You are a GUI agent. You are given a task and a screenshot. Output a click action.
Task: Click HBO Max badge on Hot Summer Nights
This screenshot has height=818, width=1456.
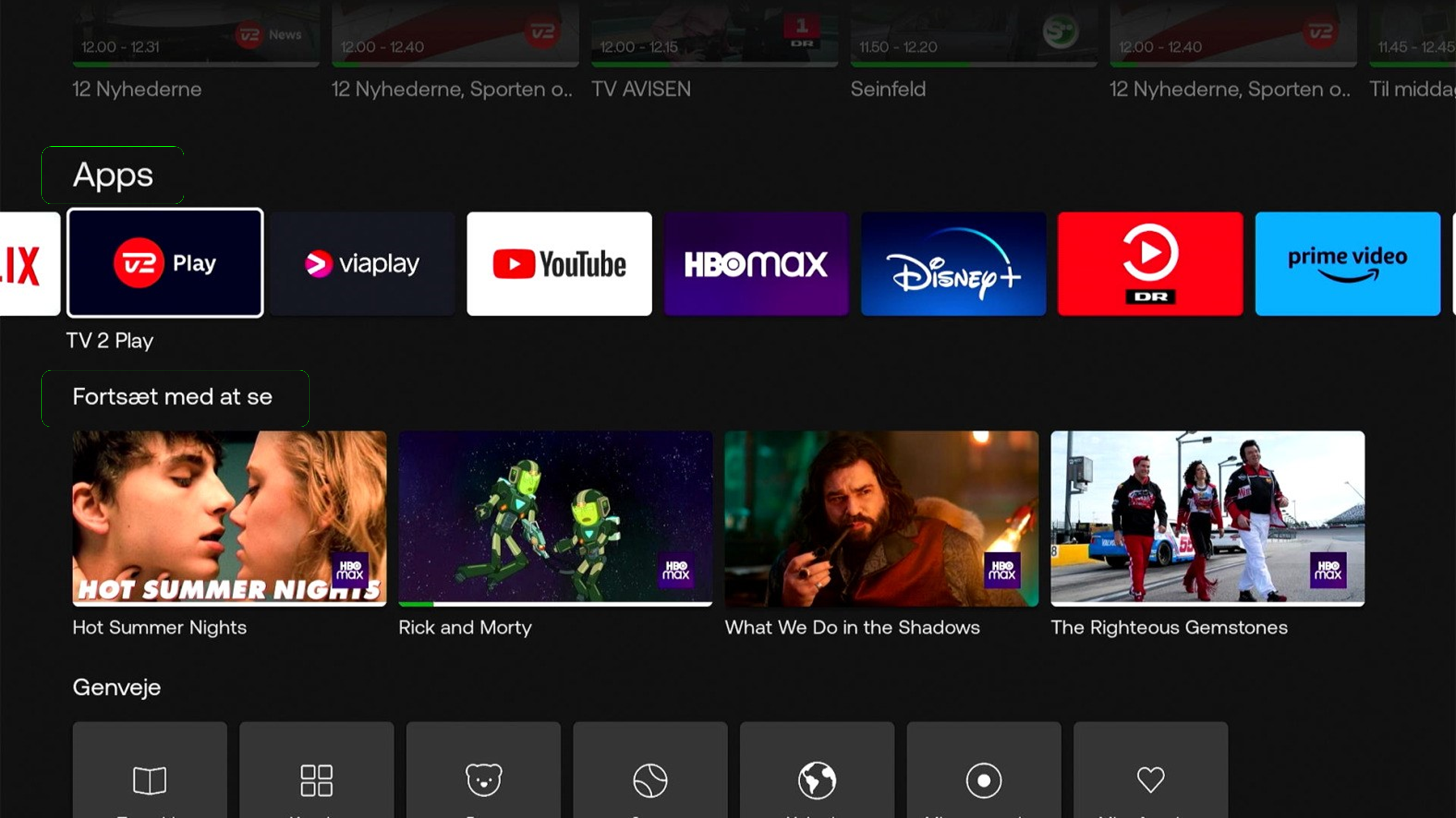[x=350, y=570]
